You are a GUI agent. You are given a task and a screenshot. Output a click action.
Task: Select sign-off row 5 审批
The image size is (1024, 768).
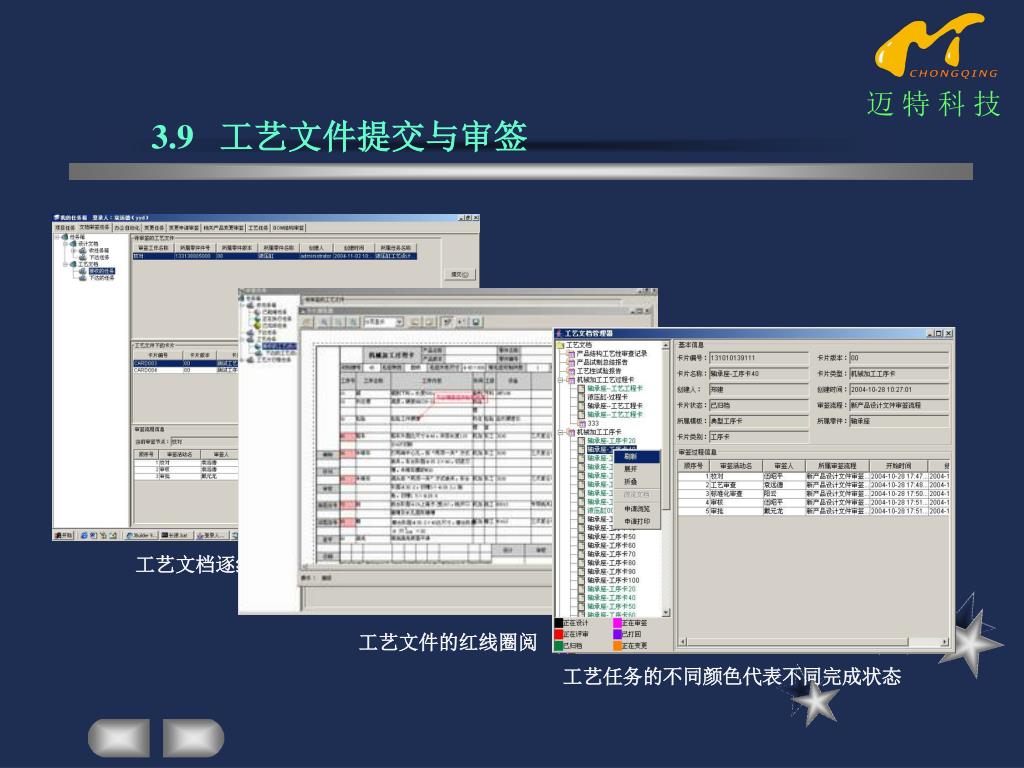point(813,511)
